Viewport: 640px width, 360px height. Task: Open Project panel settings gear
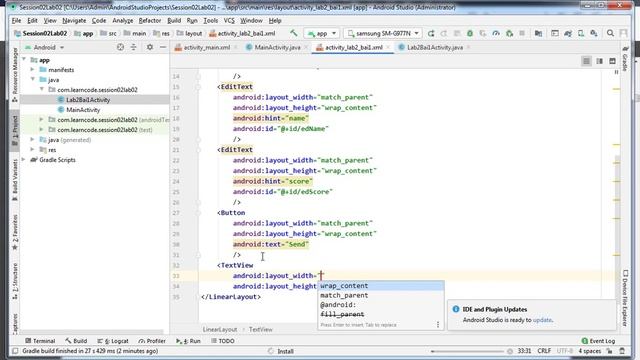(x=150, y=47)
